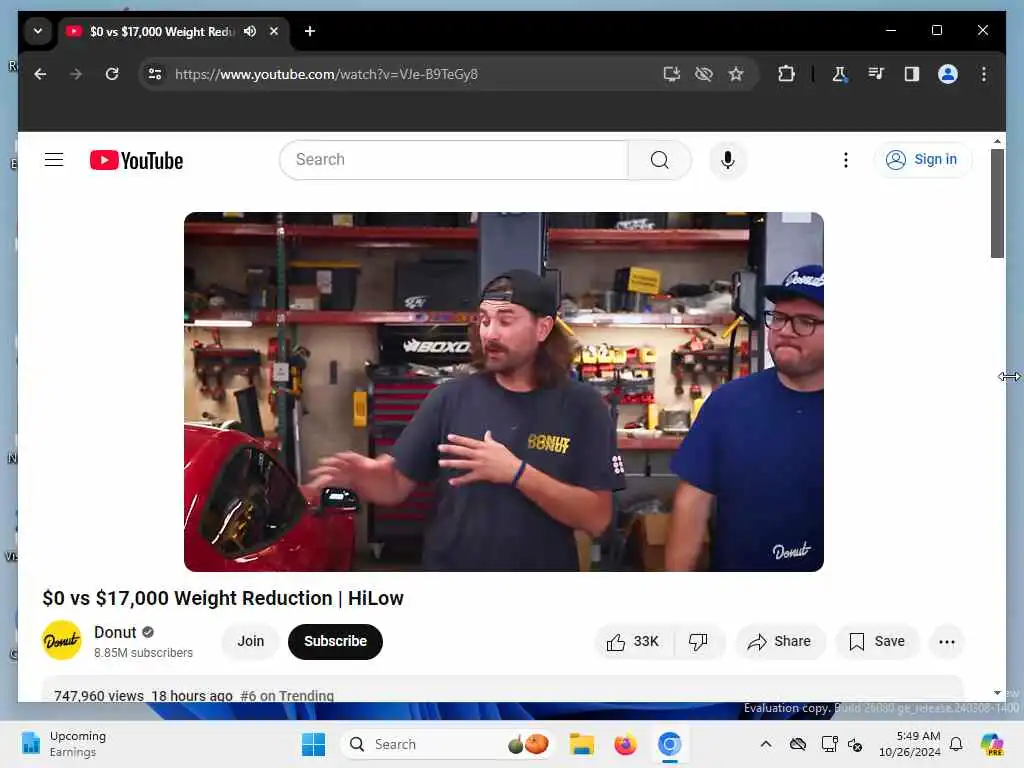Viewport: 1024px width, 768px height.
Task: Close the Weight Reduction video tab
Action: pos(274,31)
